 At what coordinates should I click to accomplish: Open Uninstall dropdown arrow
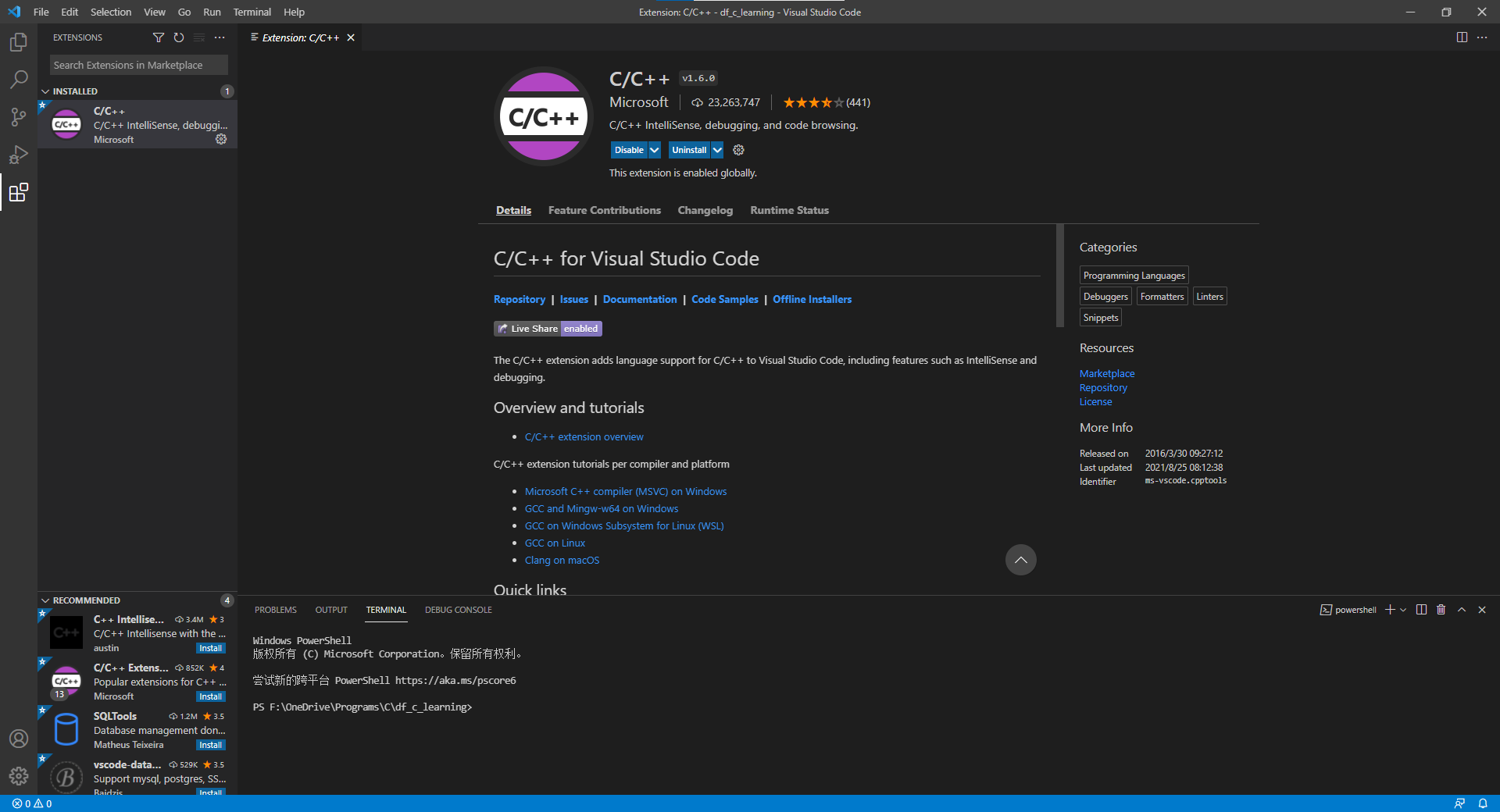click(717, 150)
